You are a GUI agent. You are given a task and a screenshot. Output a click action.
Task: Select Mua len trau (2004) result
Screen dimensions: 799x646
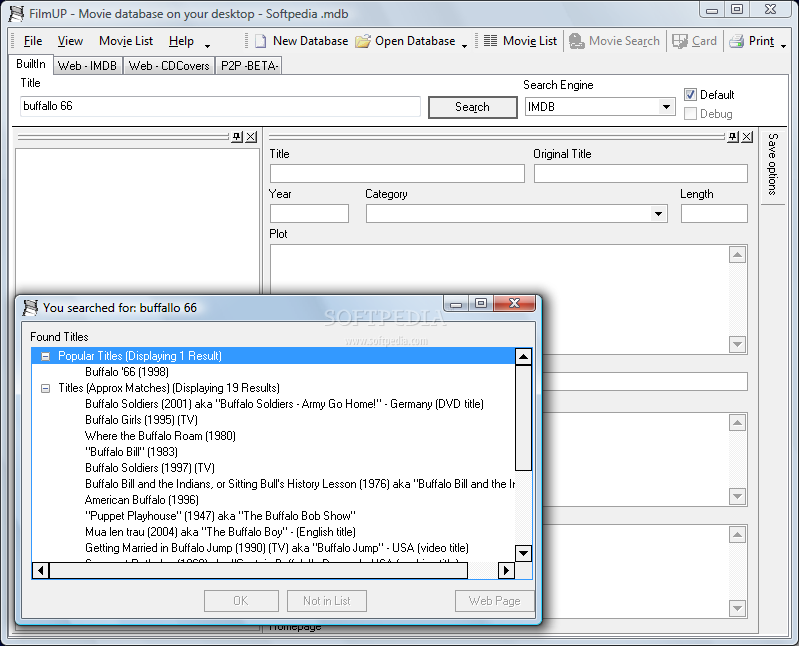[x=220, y=532]
